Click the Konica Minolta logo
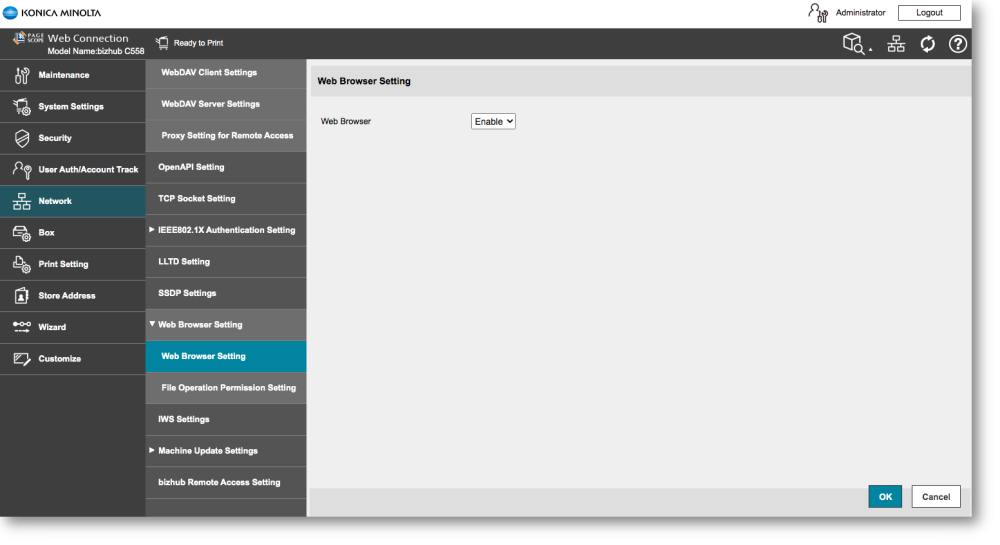The height and width of the screenshot is (545, 1000). coord(52,13)
